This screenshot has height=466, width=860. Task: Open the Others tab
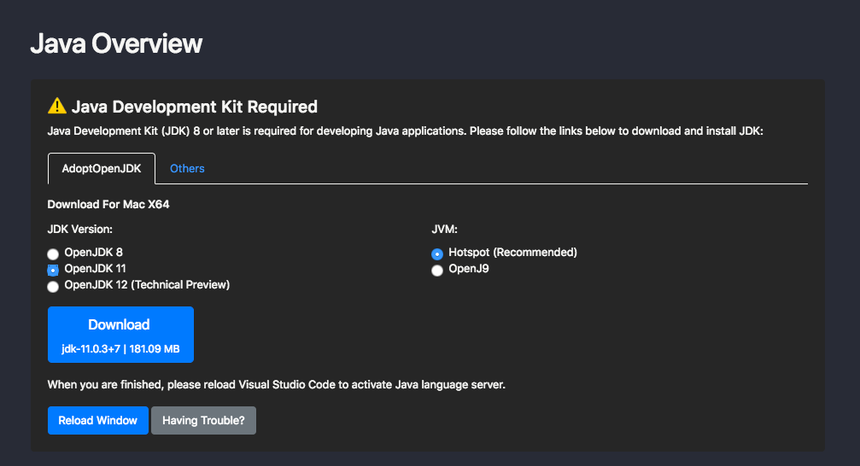point(187,168)
